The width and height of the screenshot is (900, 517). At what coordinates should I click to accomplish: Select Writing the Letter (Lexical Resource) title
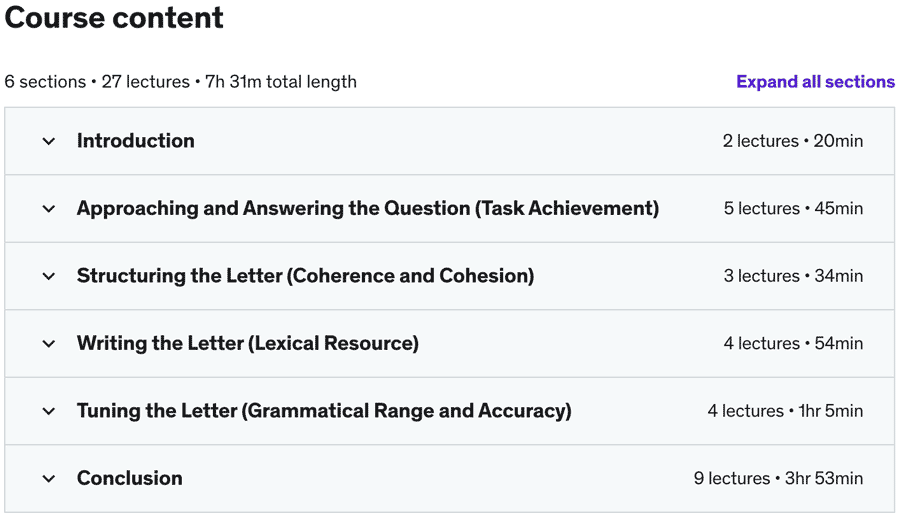(x=247, y=344)
